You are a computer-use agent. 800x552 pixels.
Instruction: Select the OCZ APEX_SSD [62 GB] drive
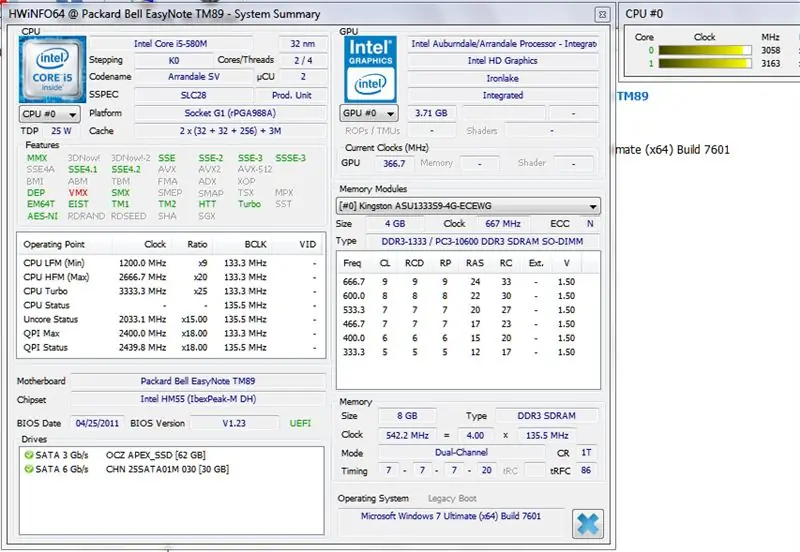[156, 455]
